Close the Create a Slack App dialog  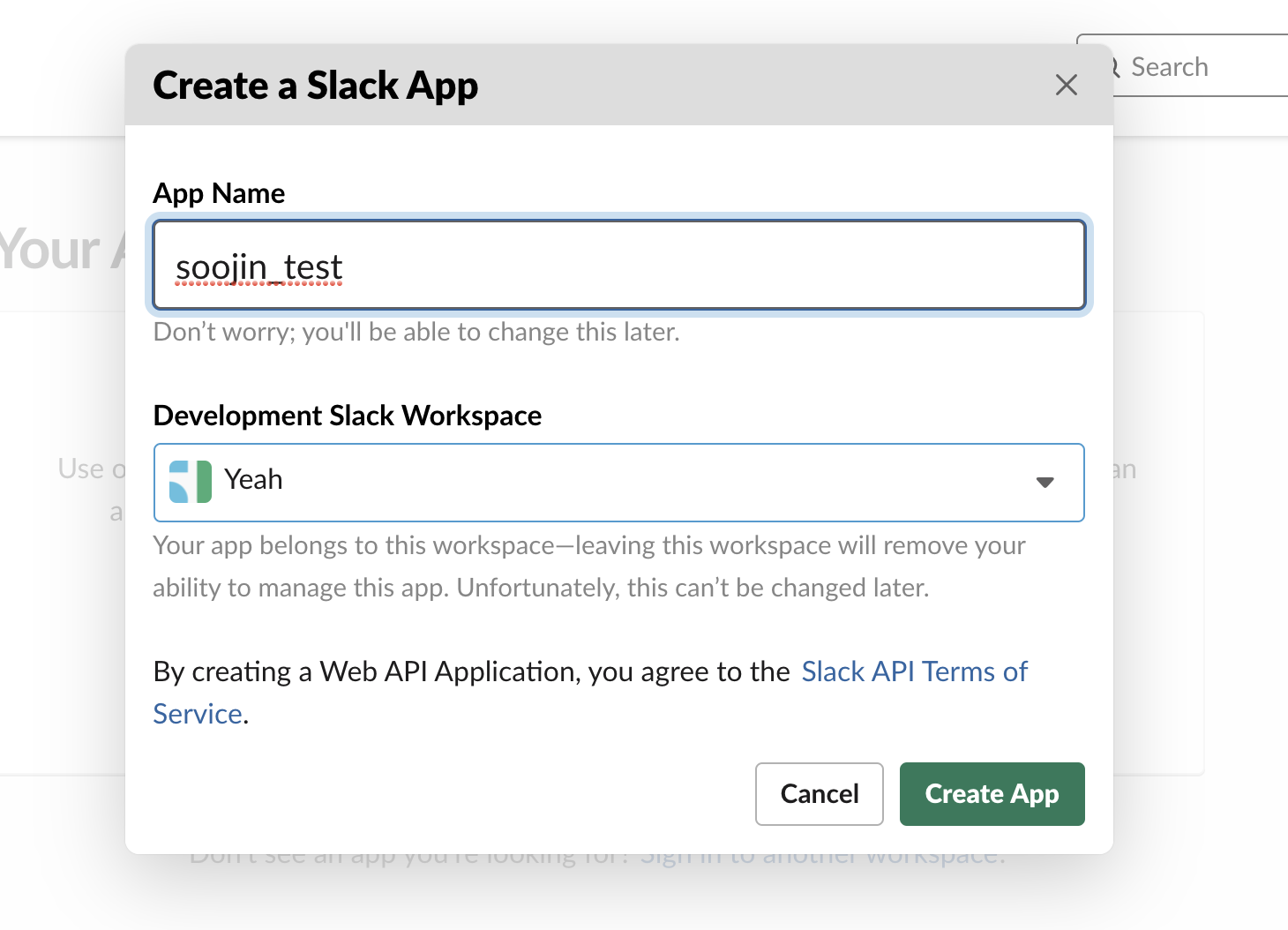pos(1067,85)
